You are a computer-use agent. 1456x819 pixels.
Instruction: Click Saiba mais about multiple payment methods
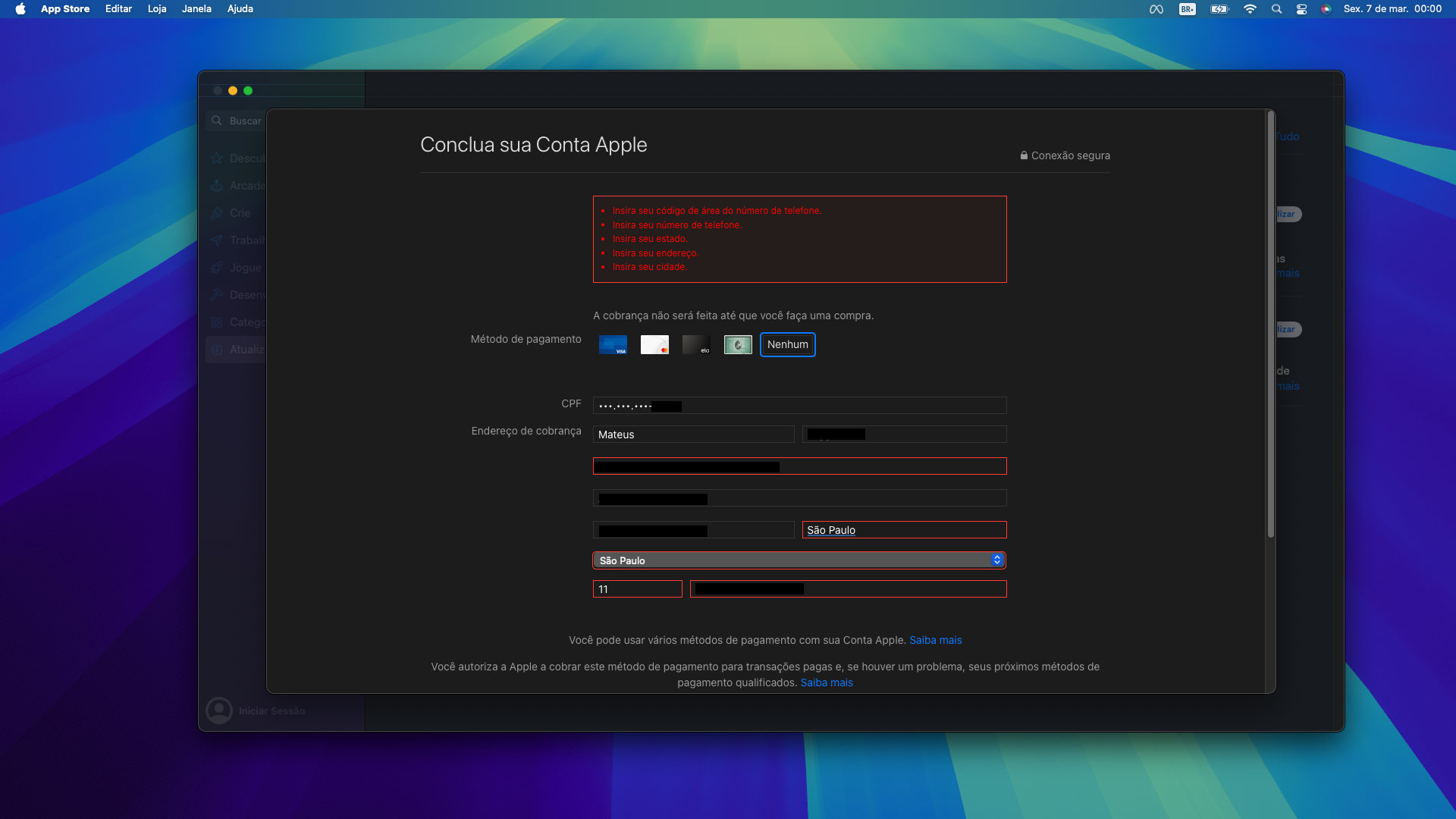(935, 641)
